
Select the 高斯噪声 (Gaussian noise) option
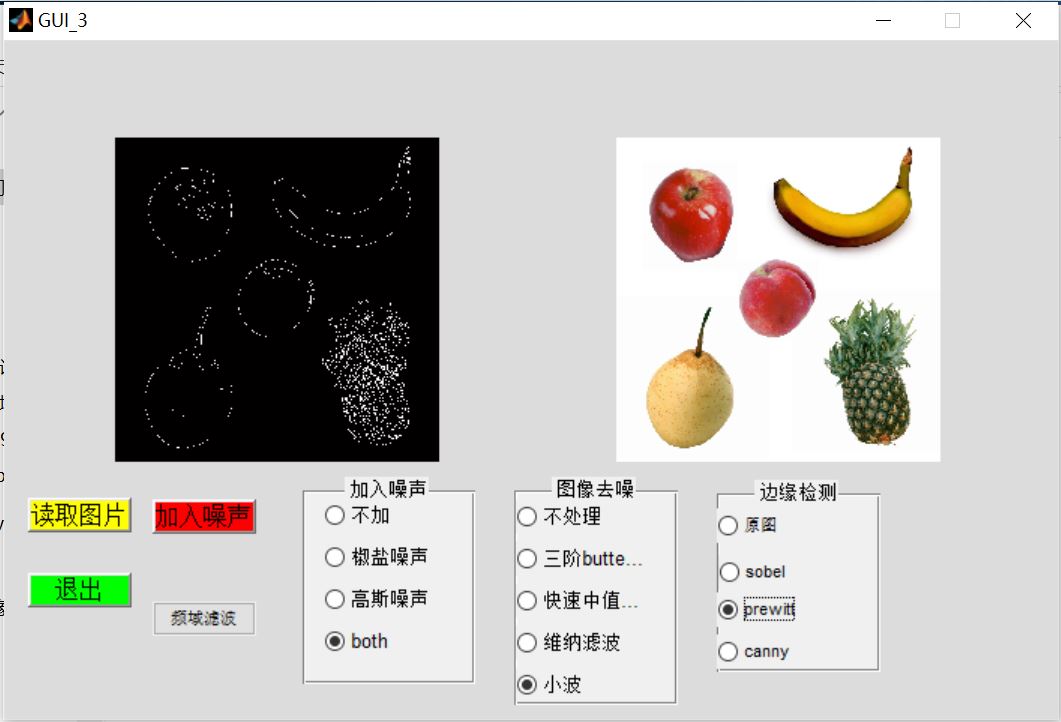click(334, 599)
